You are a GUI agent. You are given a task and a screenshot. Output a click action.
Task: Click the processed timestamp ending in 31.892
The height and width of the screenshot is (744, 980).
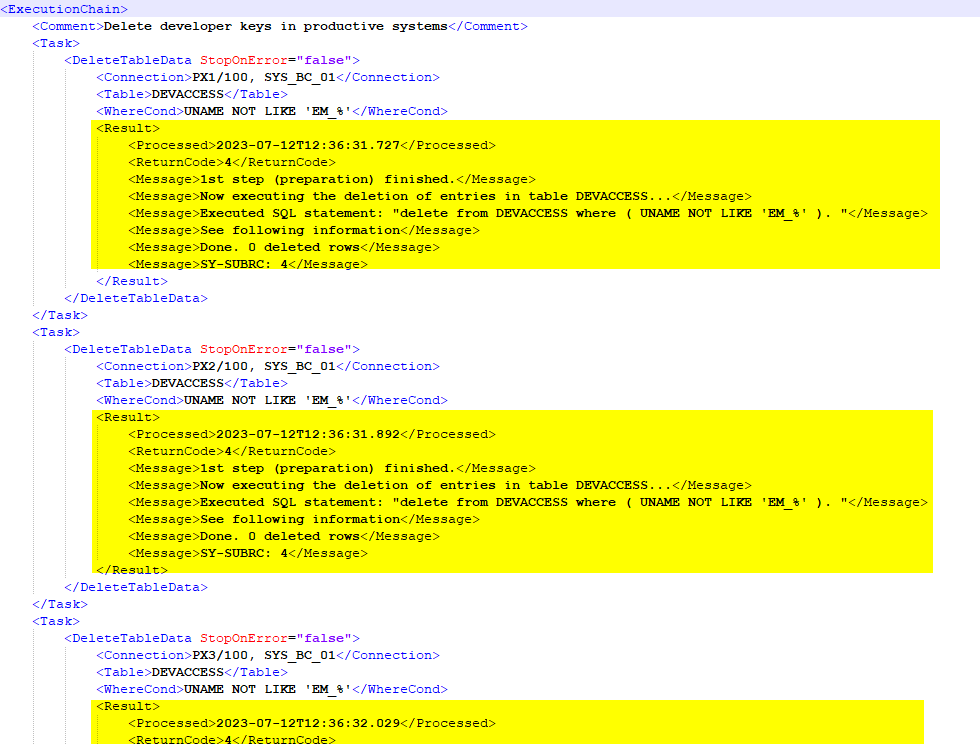pyautogui.click(x=308, y=434)
